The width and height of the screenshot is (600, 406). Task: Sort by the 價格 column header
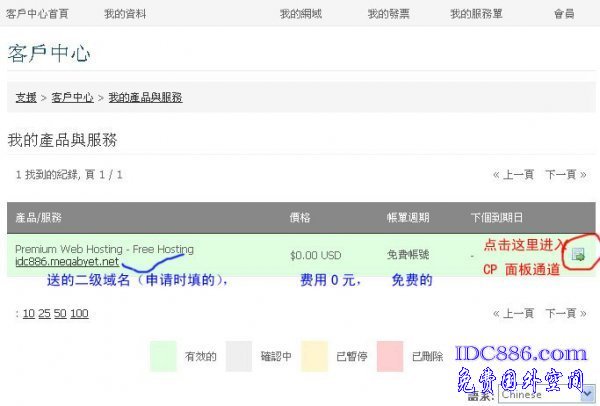pos(300,217)
